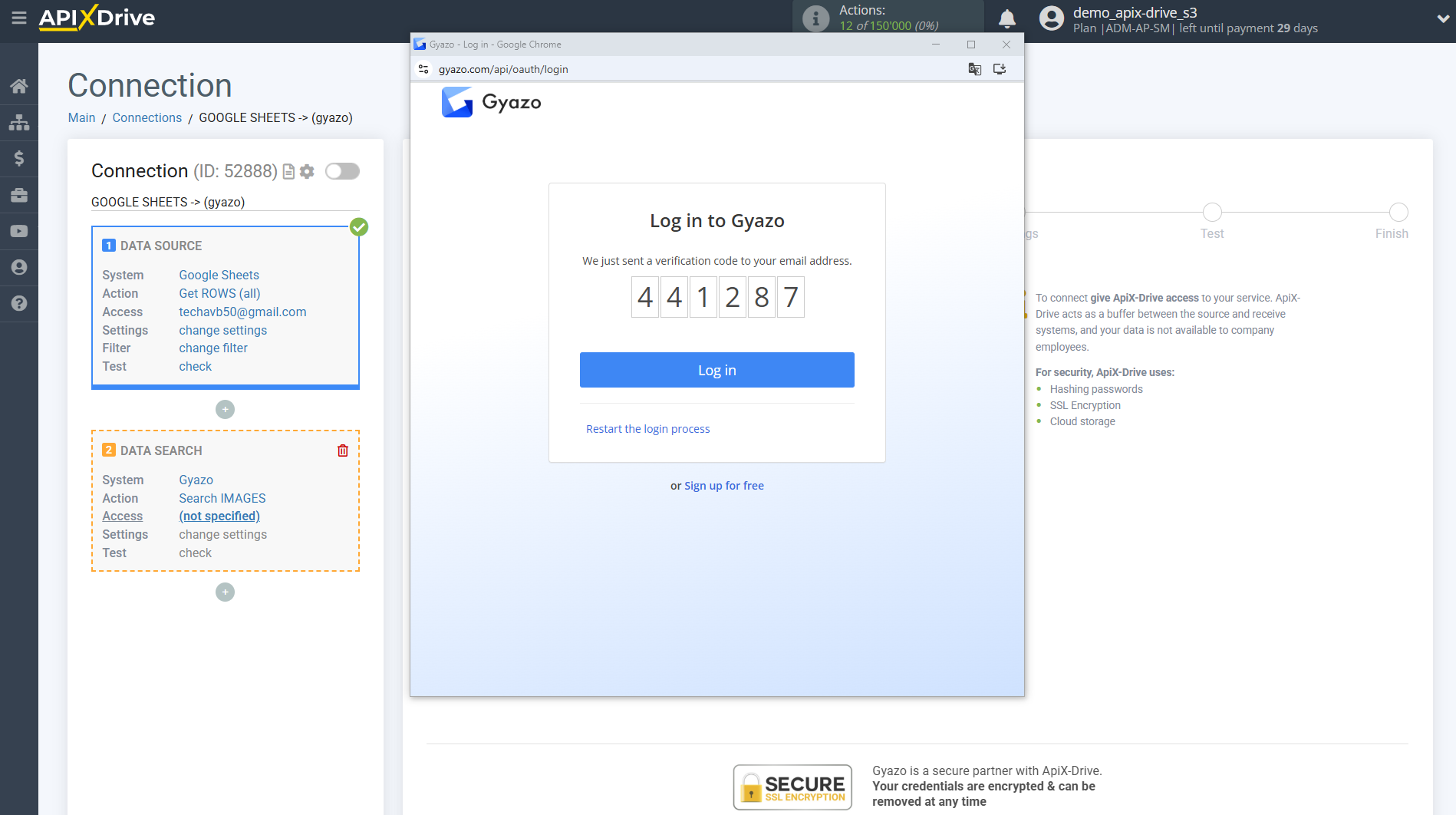Click the briefcase services icon in sidebar

[x=19, y=194]
